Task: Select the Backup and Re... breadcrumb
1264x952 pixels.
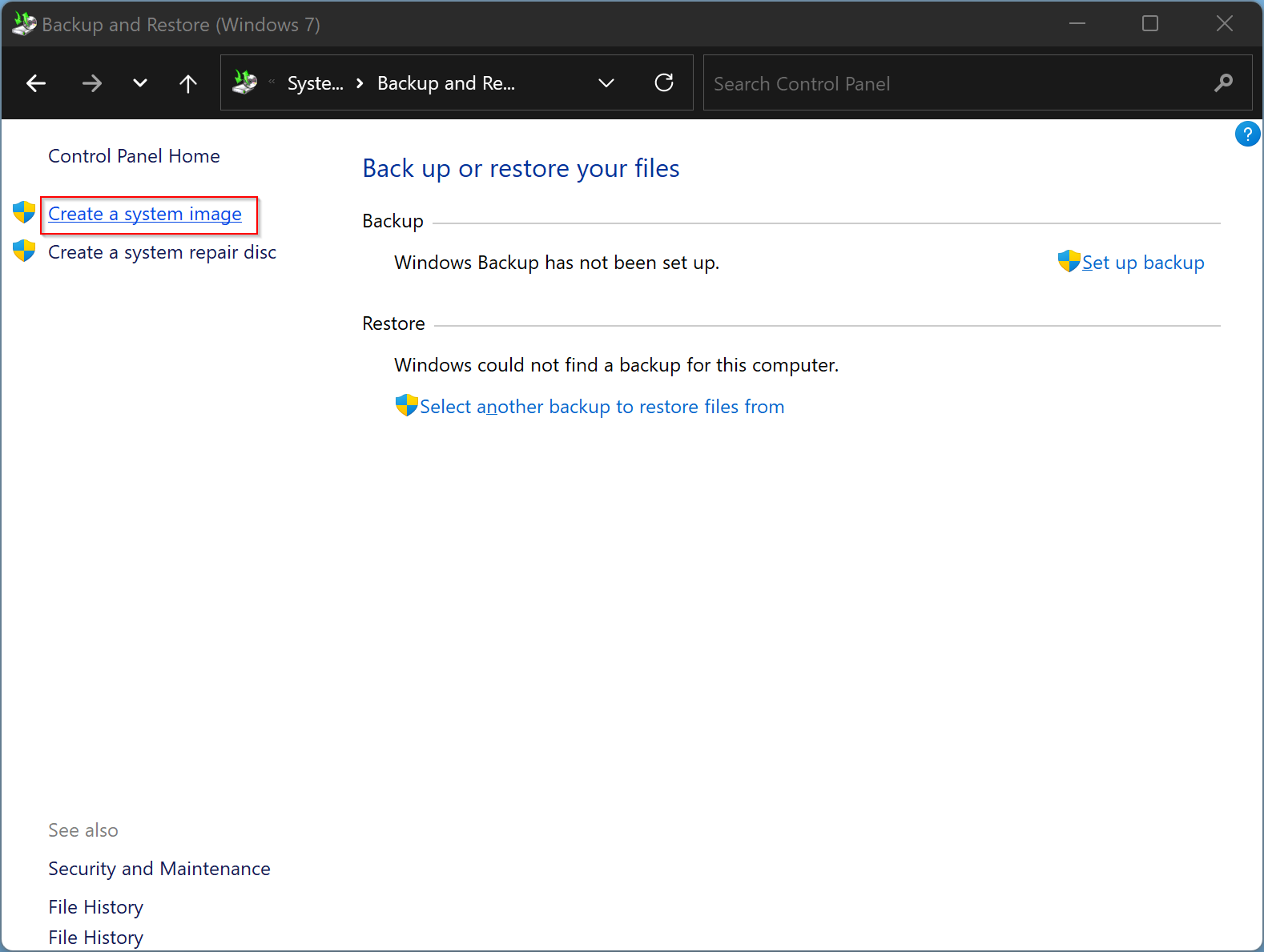Action: [446, 83]
